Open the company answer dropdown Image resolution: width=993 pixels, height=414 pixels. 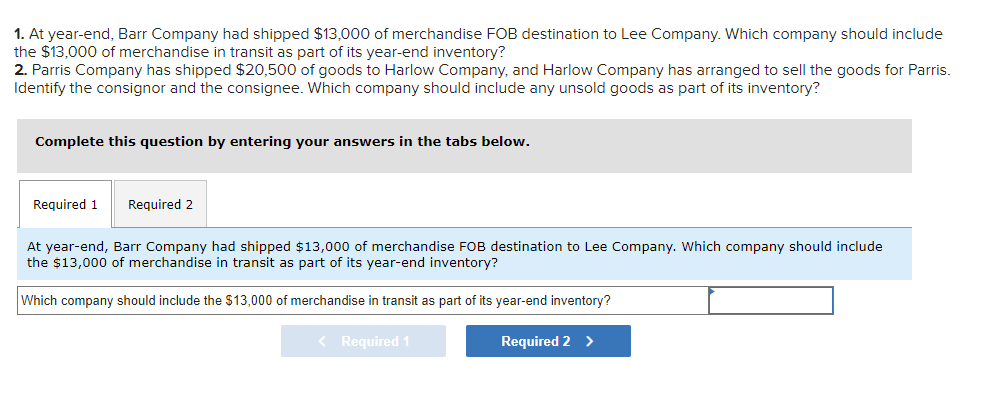pyautogui.click(x=770, y=300)
